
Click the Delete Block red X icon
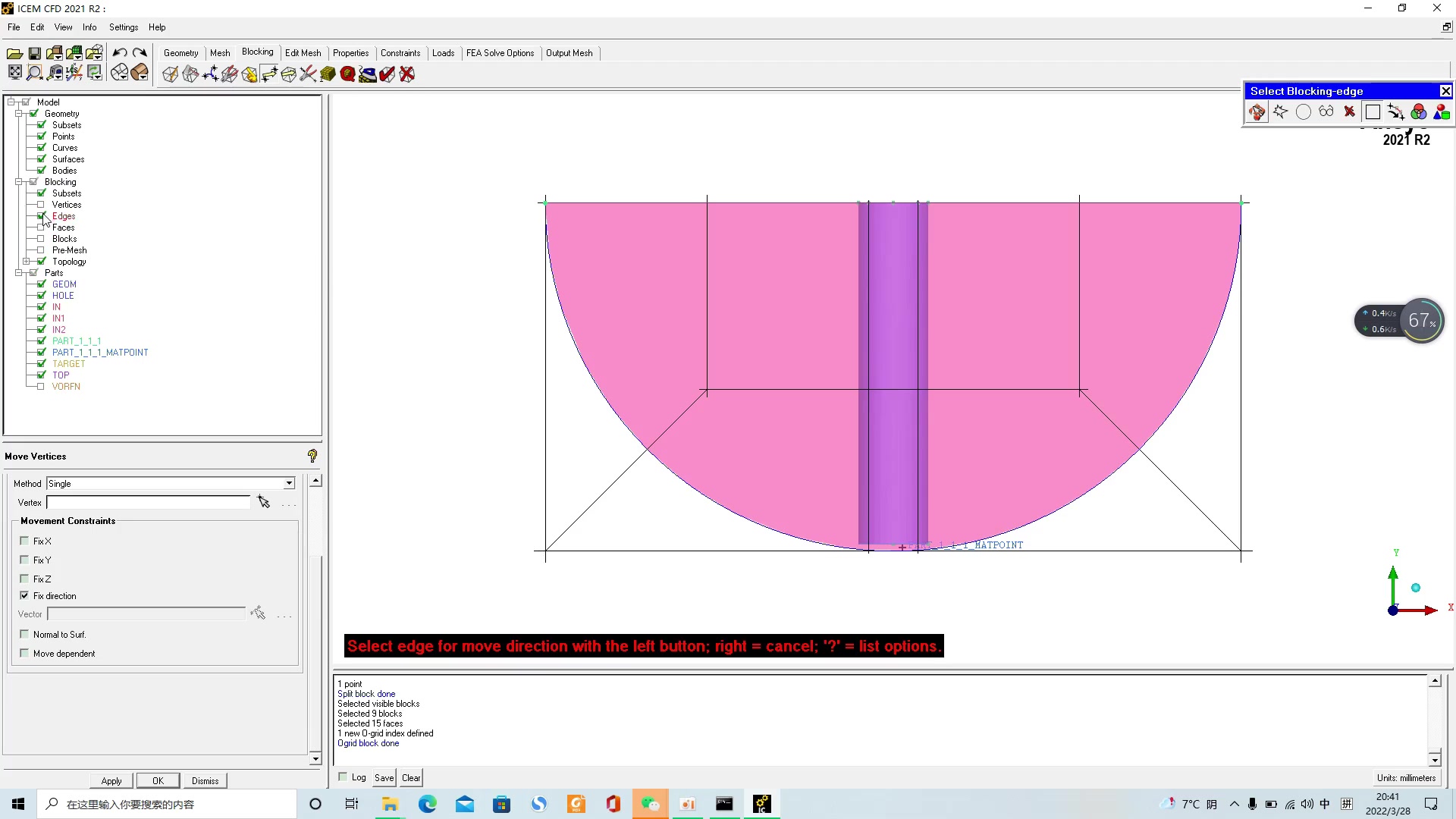[407, 74]
